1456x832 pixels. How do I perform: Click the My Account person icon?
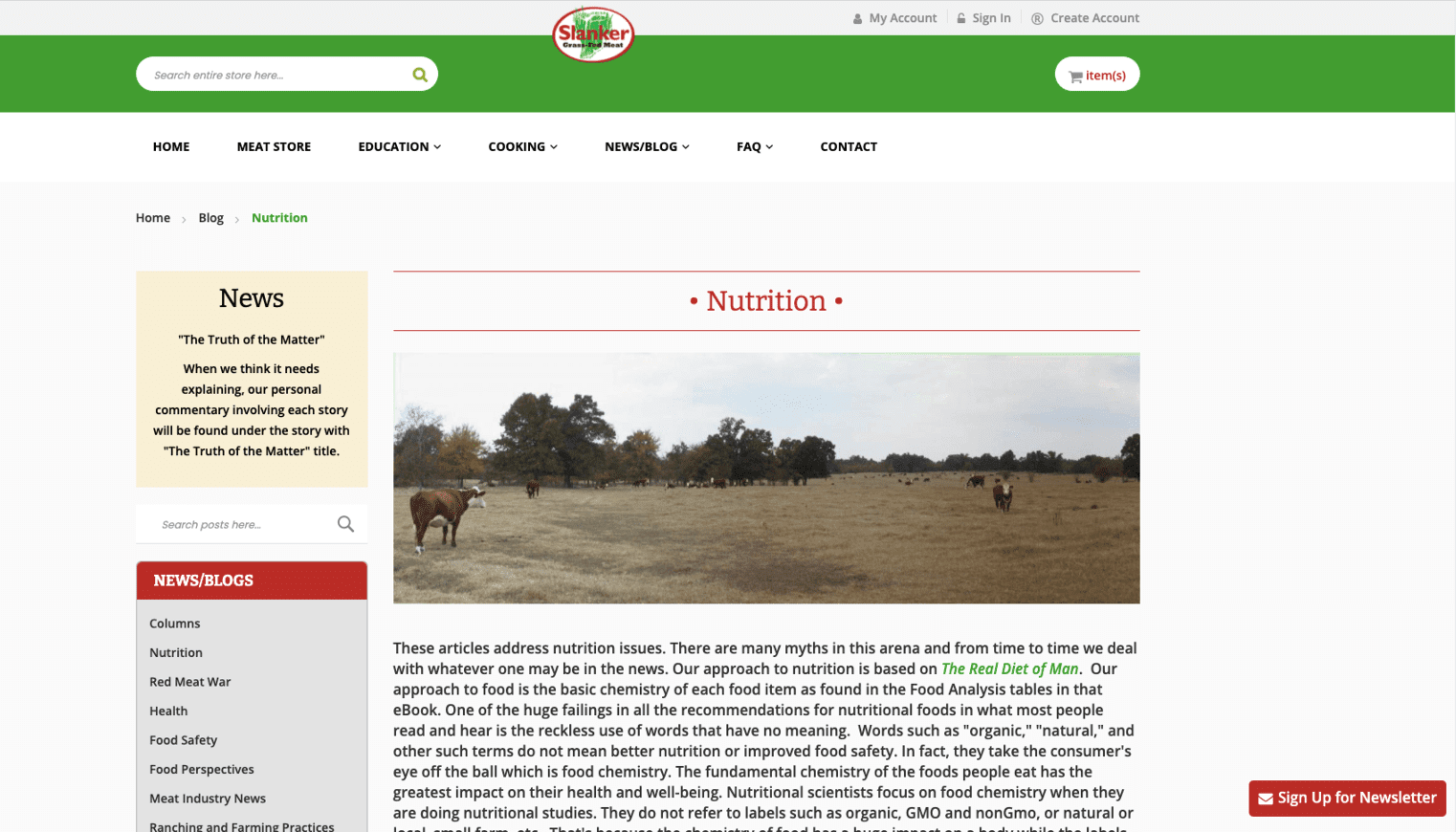point(858,18)
